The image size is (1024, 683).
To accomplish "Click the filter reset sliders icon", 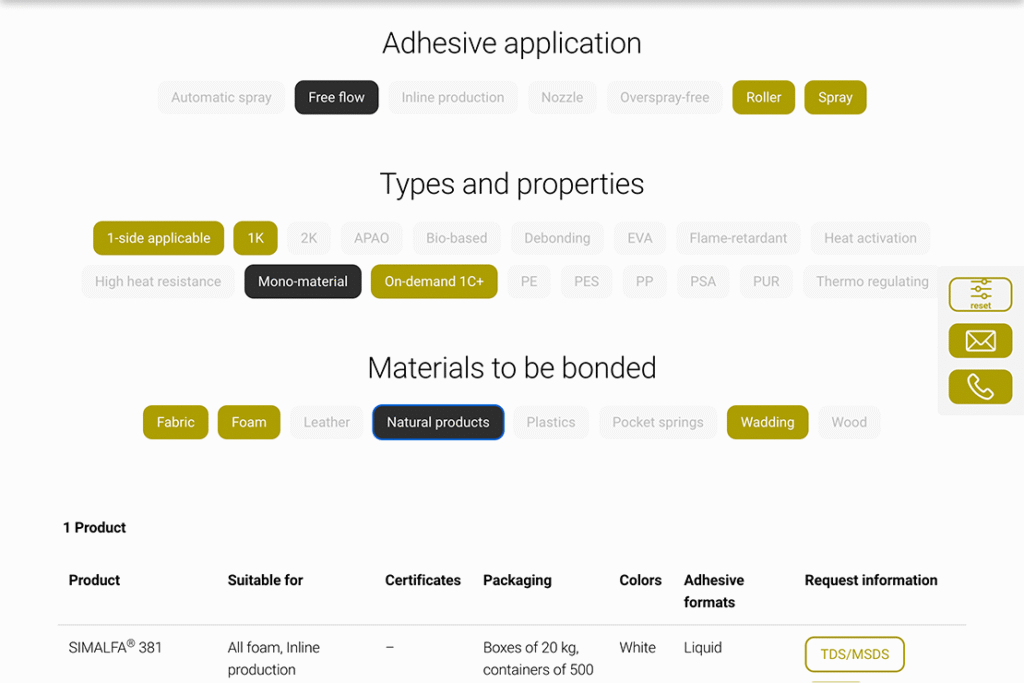I will (980, 294).
